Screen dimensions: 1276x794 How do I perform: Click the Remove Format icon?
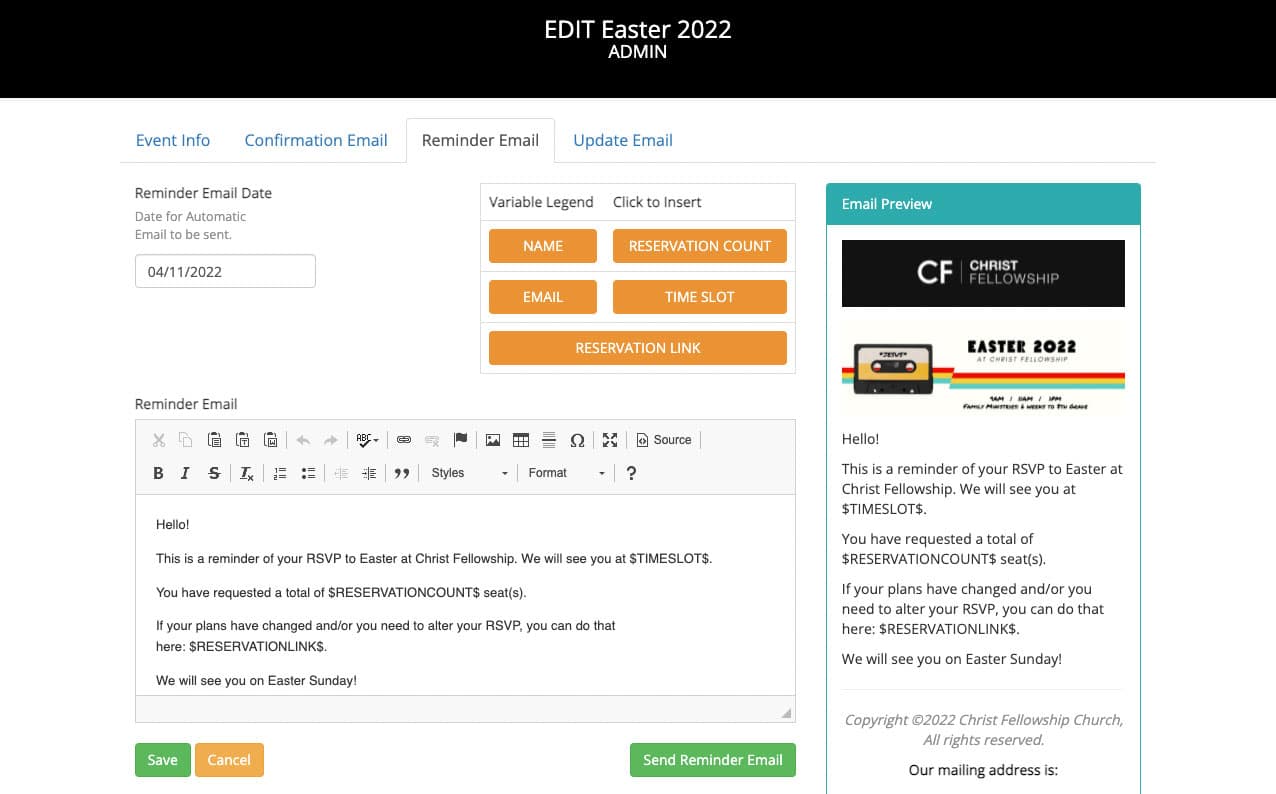click(x=247, y=473)
